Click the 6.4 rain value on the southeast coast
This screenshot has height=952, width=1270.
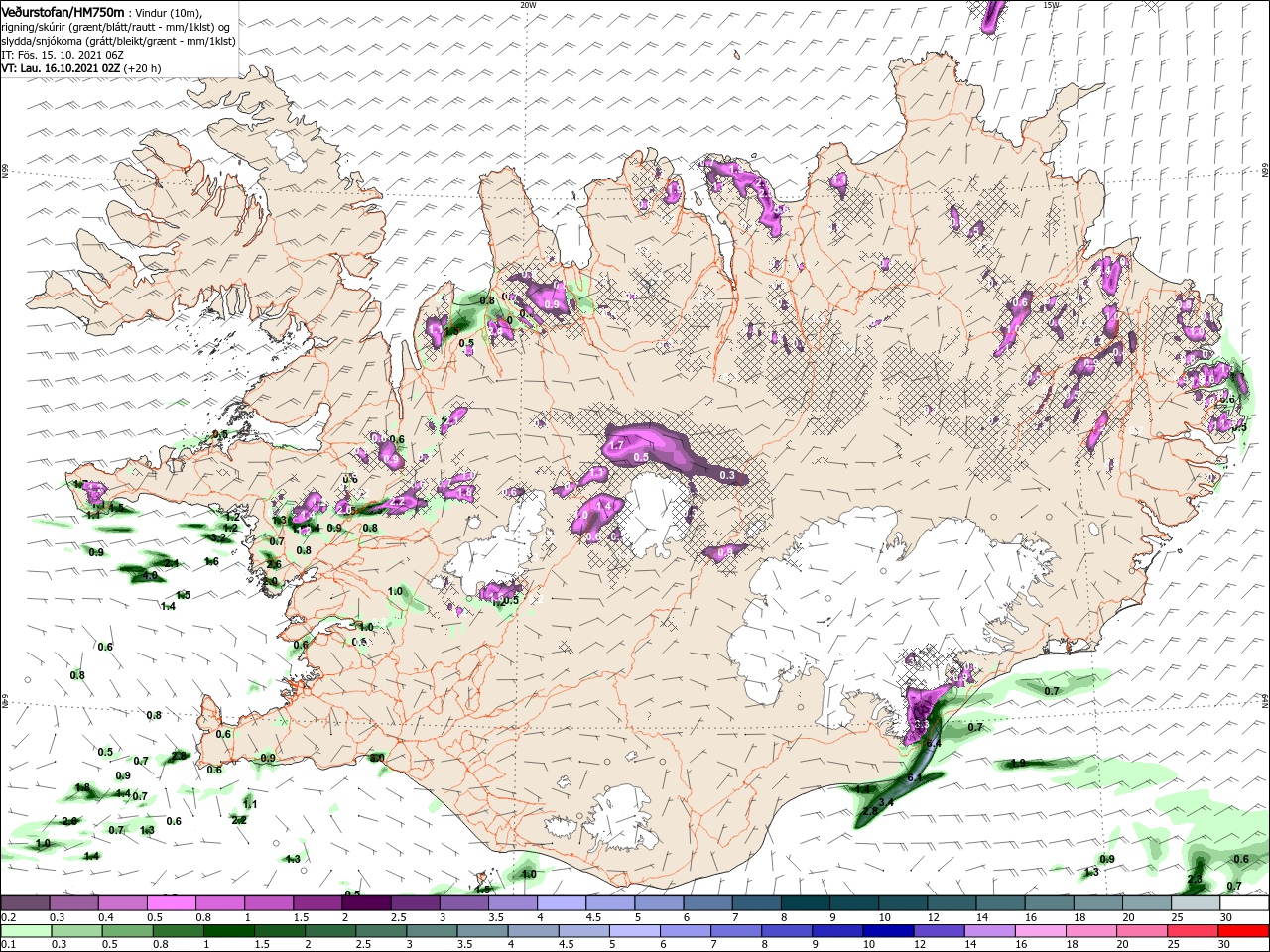point(933,744)
